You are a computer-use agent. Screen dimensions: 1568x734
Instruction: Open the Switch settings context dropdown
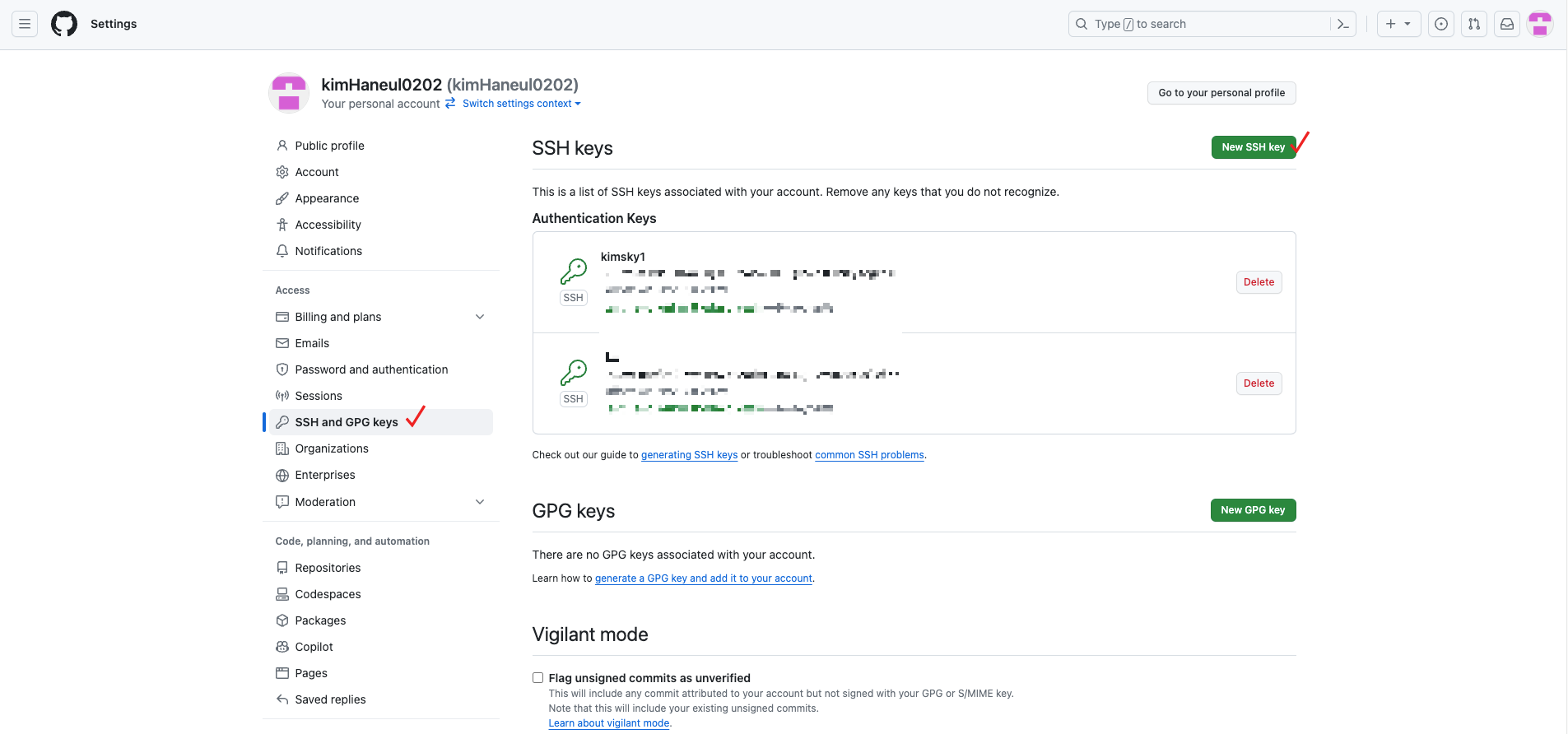tap(521, 104)
